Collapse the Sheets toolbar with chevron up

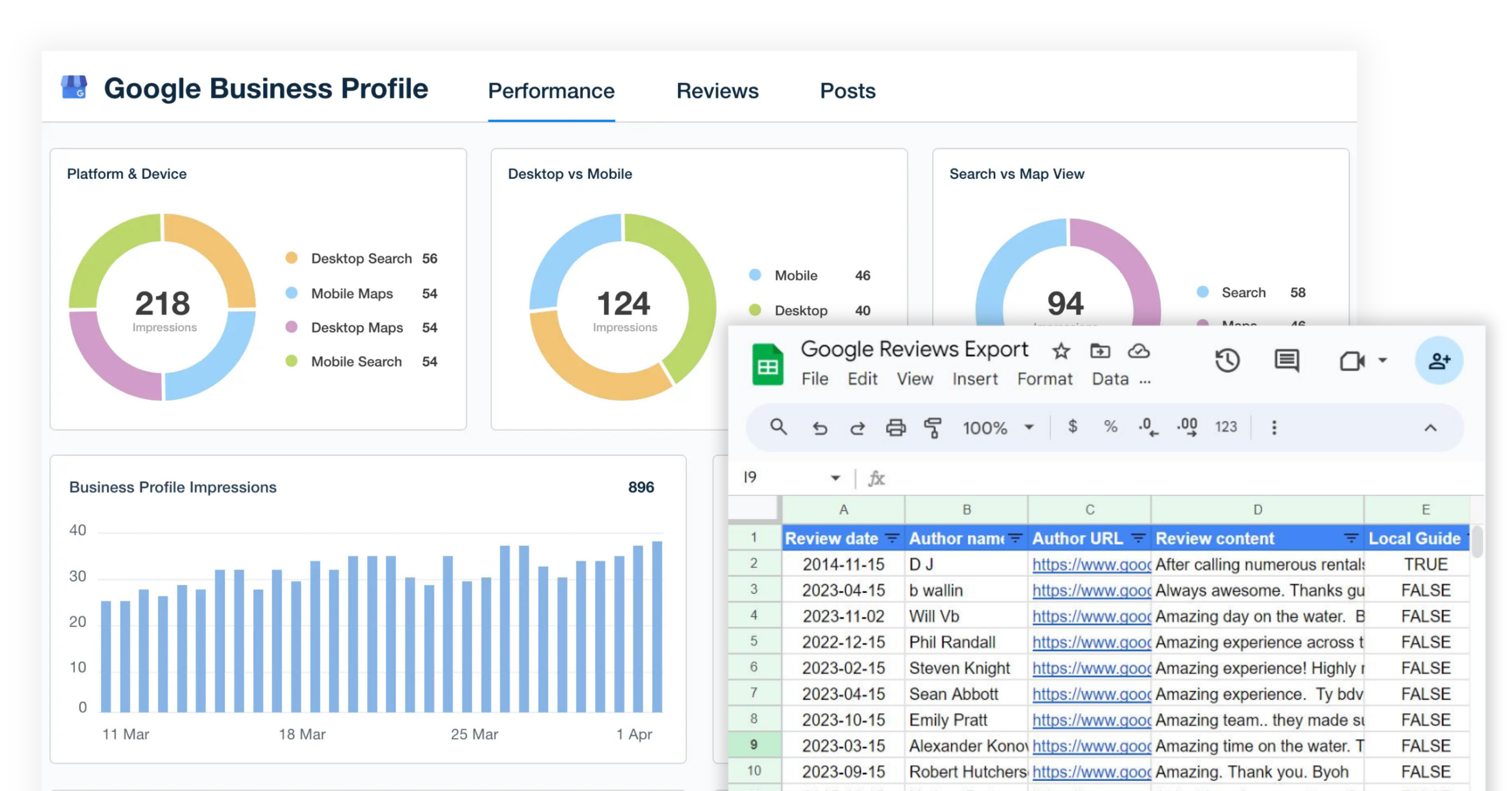(x=1430, y=428)
